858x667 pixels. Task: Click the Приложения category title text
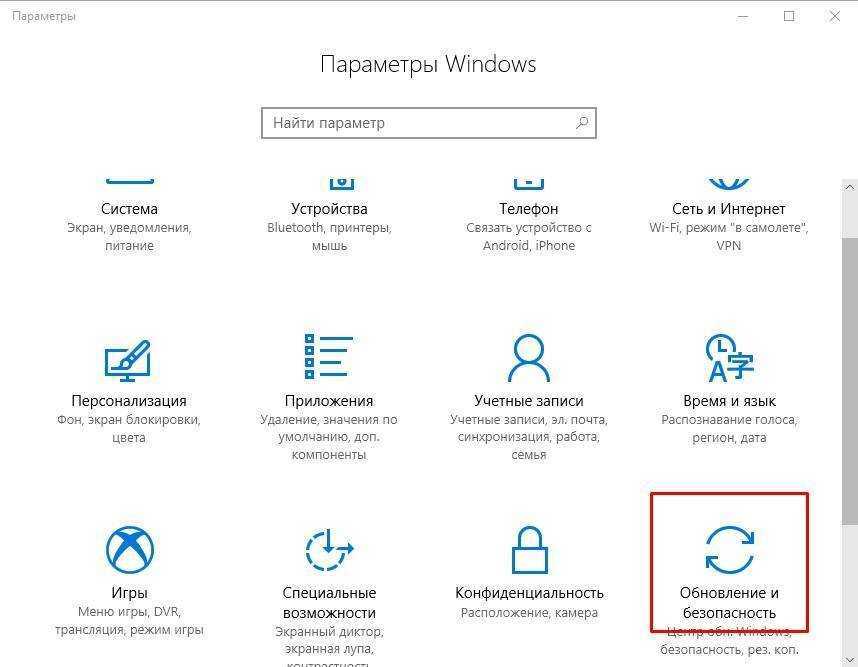pyautogui.click(x=329, y=401)
